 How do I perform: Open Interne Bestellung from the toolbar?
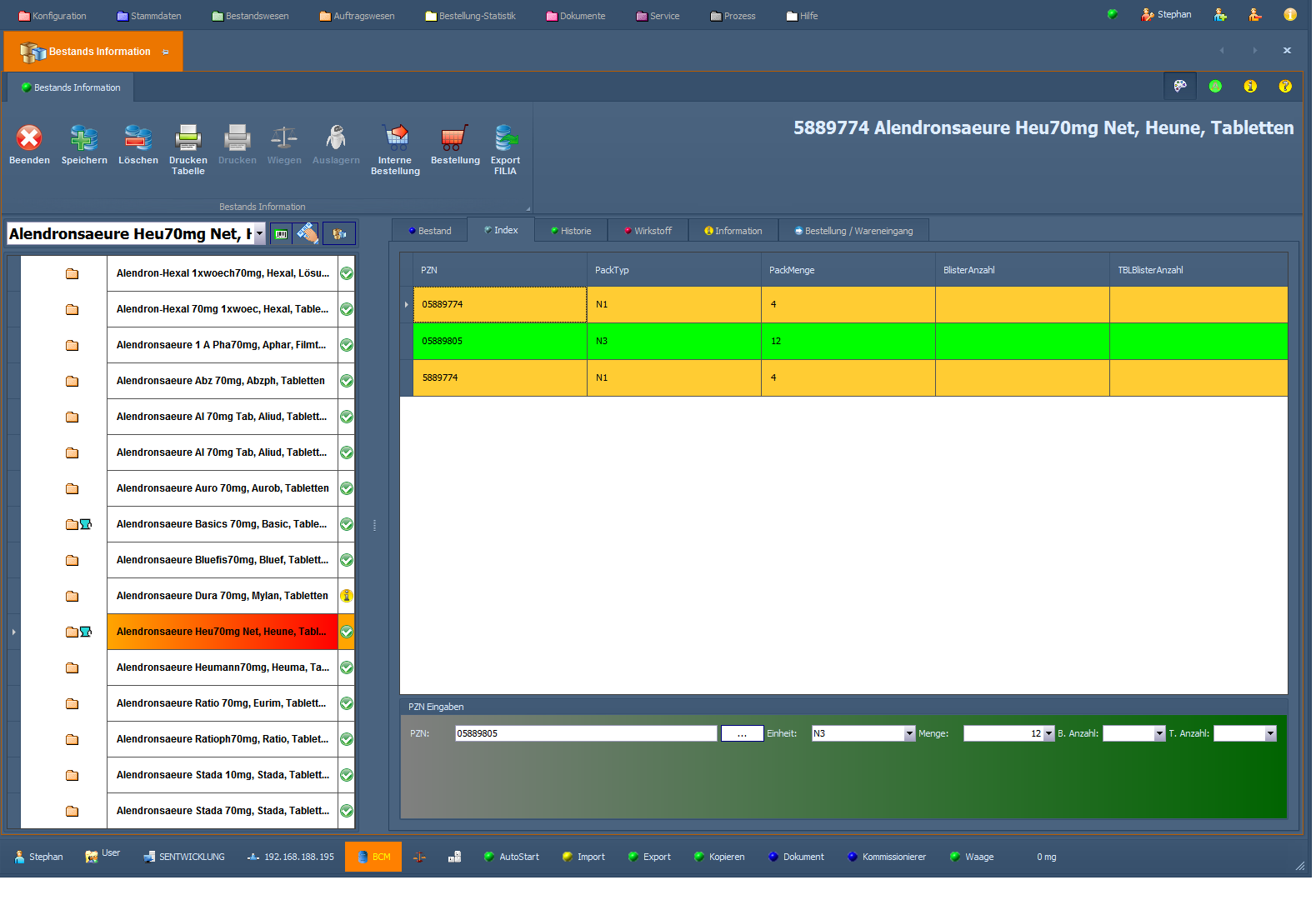[x=395, y=138]
